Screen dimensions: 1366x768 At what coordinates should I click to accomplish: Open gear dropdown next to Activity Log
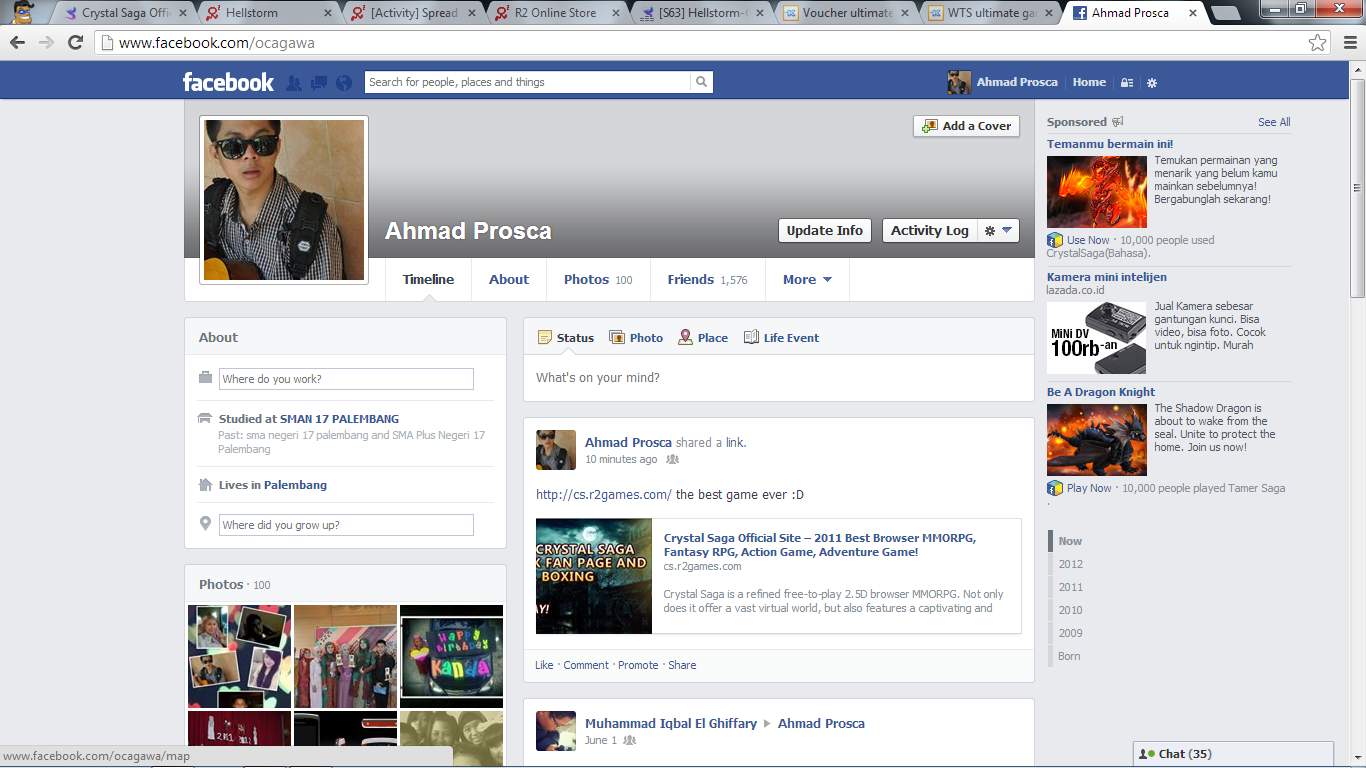point(998,230)
